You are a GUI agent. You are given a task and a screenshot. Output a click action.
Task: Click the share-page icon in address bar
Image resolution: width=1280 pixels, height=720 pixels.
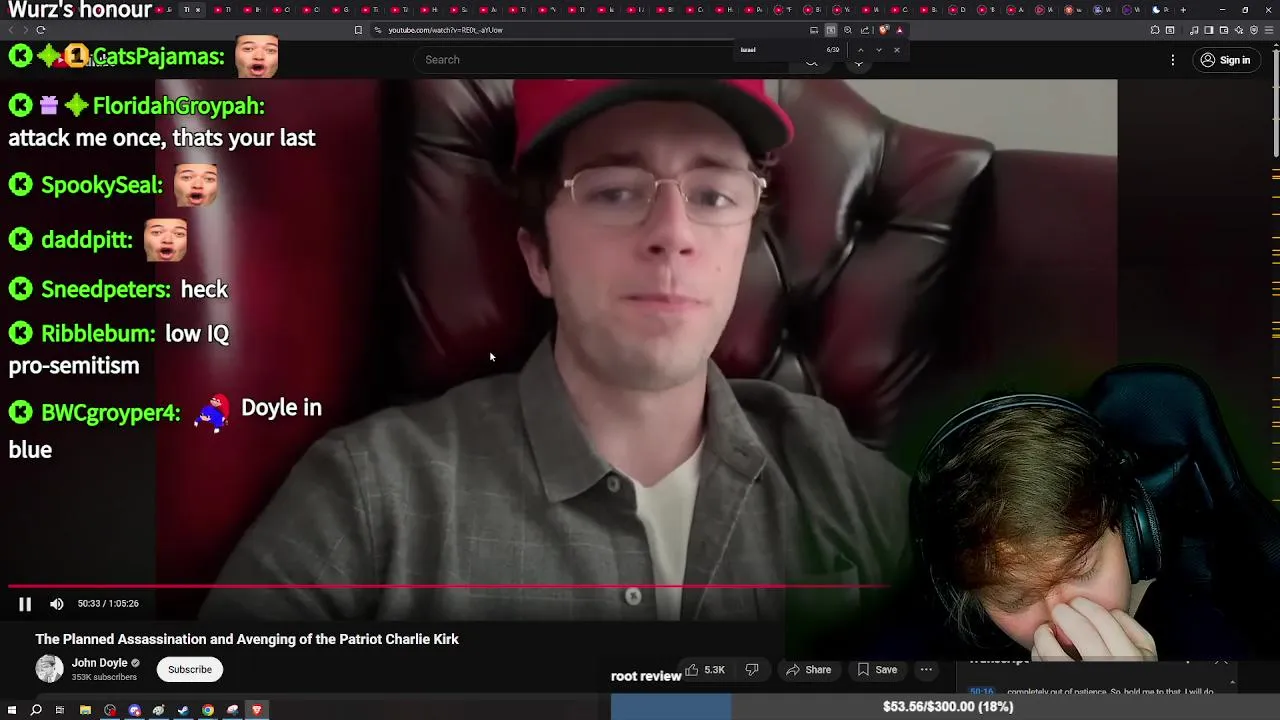pos(865,30)
